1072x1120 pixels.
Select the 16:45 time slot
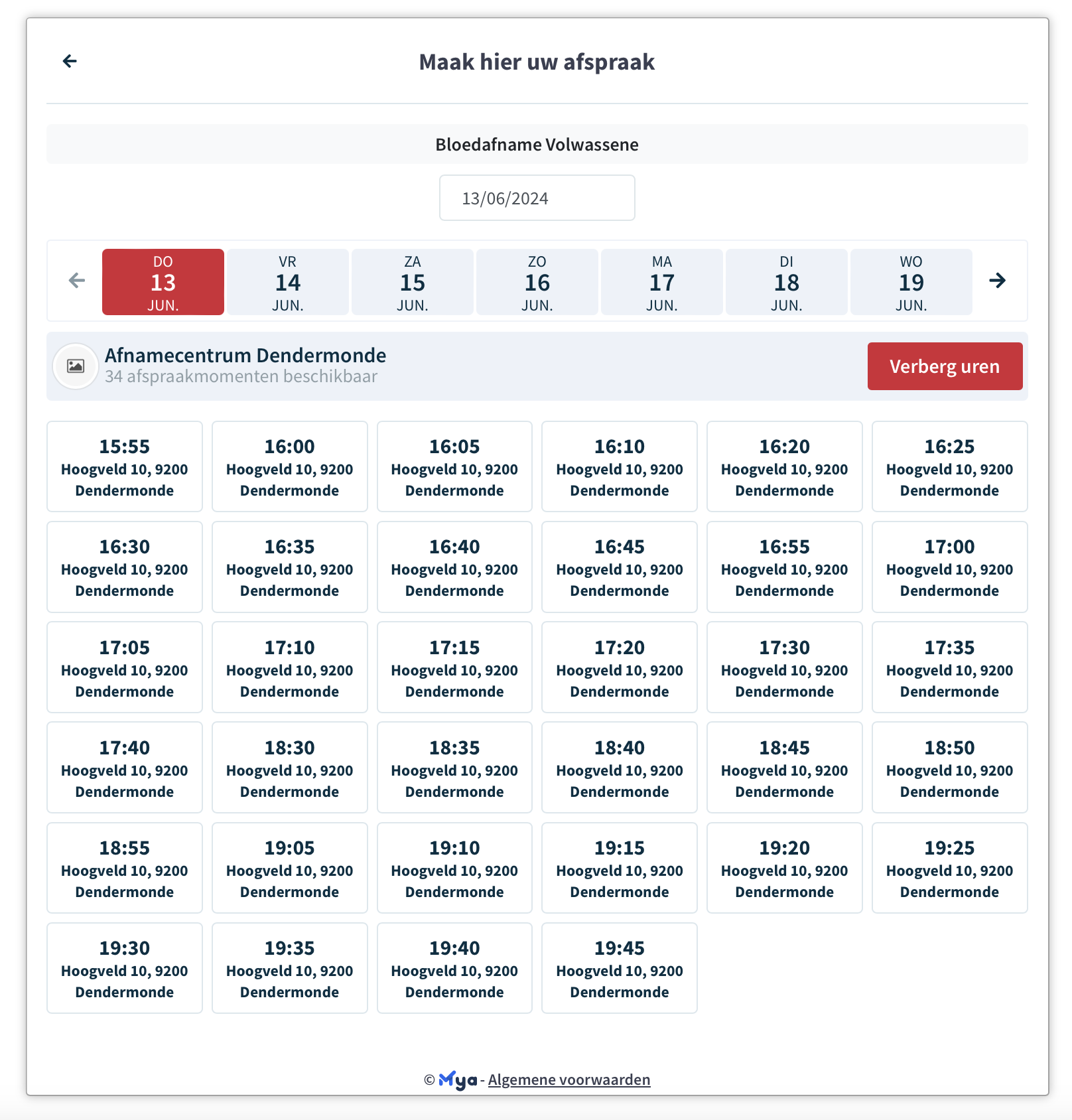[619, 567]
